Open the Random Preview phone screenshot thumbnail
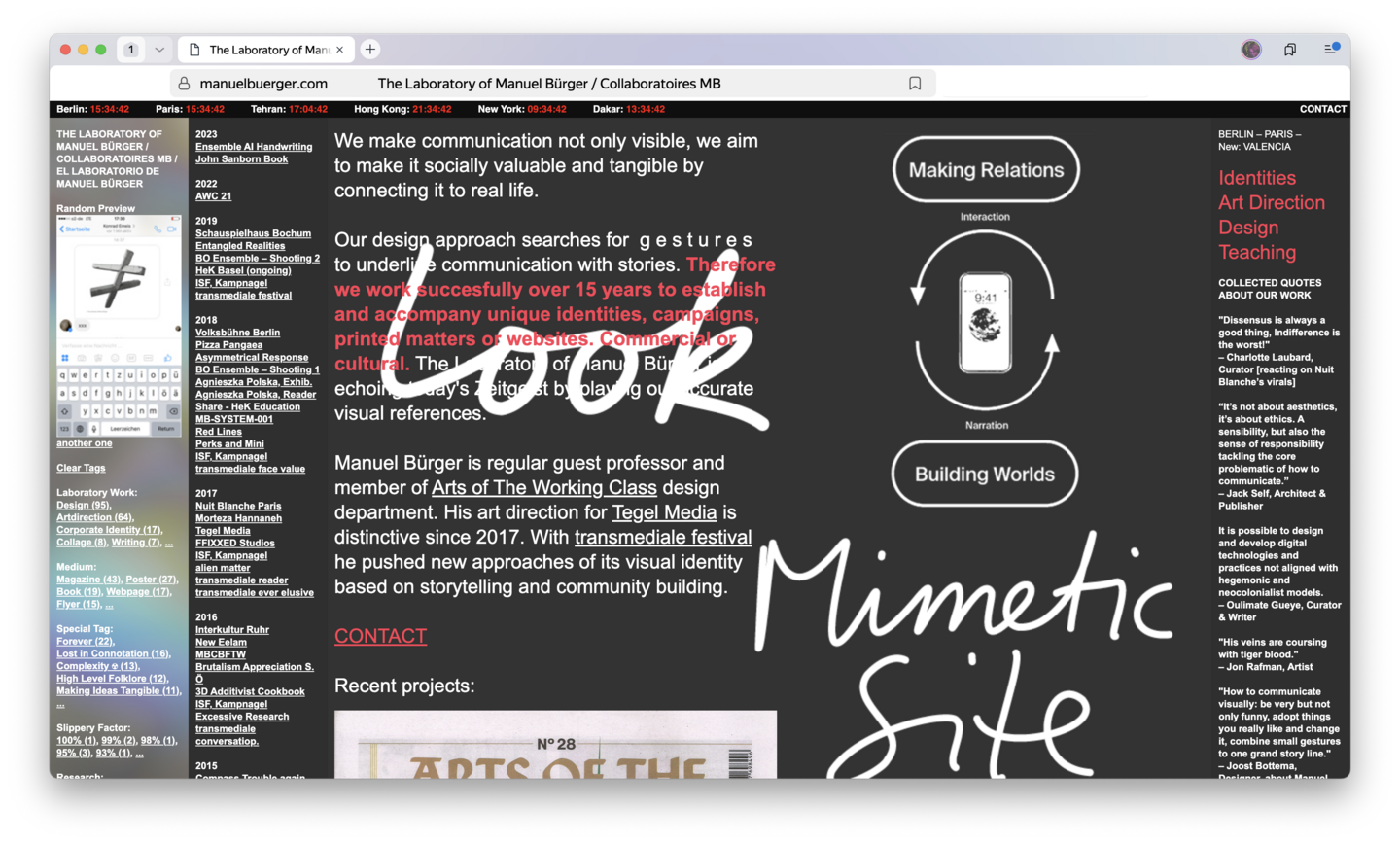1400x844 pixels. pos(119,326)
